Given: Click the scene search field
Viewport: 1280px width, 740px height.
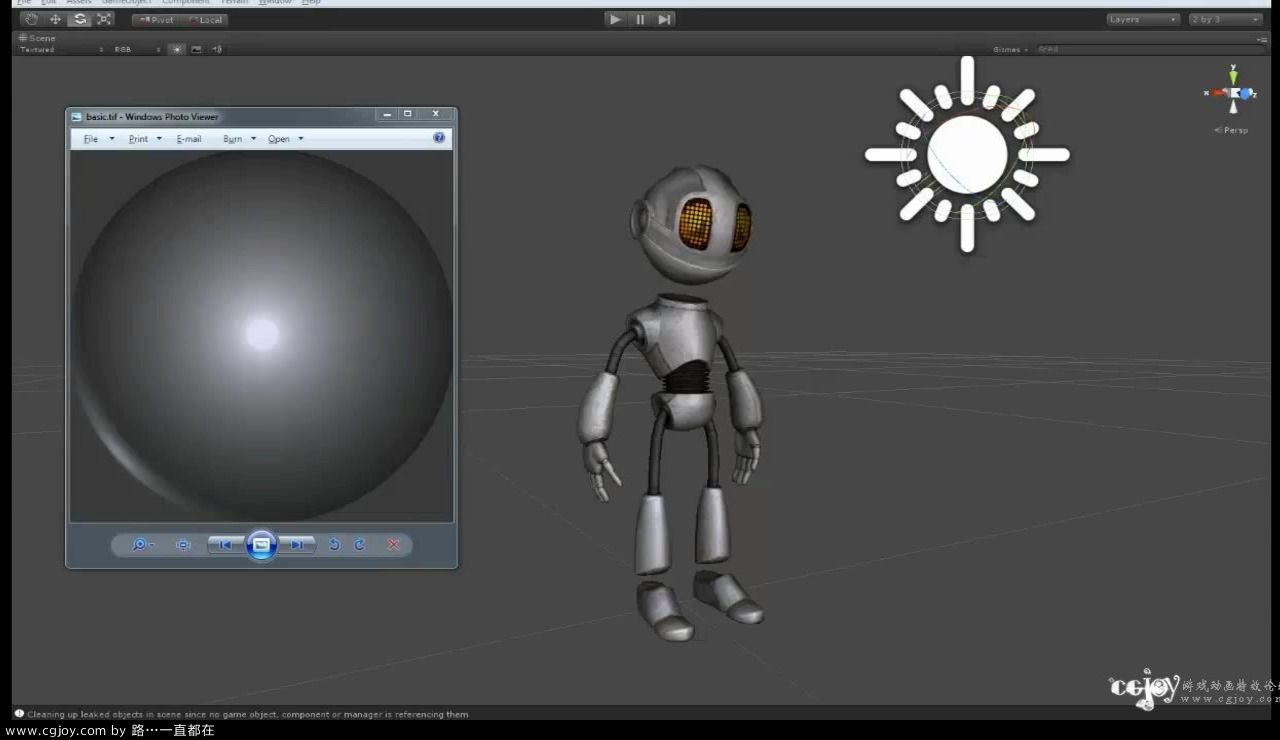Looking at the screenshot, I should (x=1150, y=49).
